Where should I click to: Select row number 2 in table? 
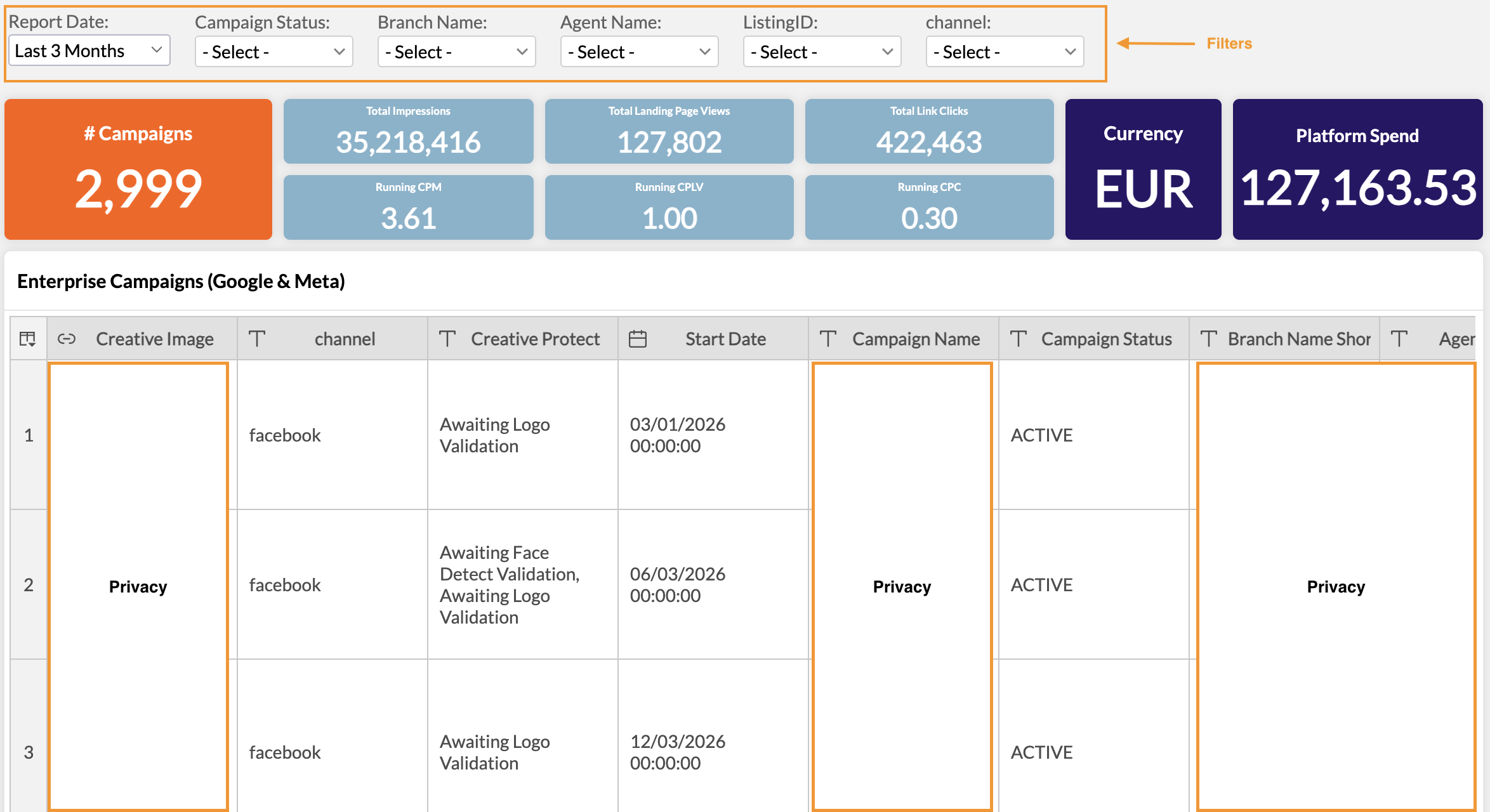(29, 584)
